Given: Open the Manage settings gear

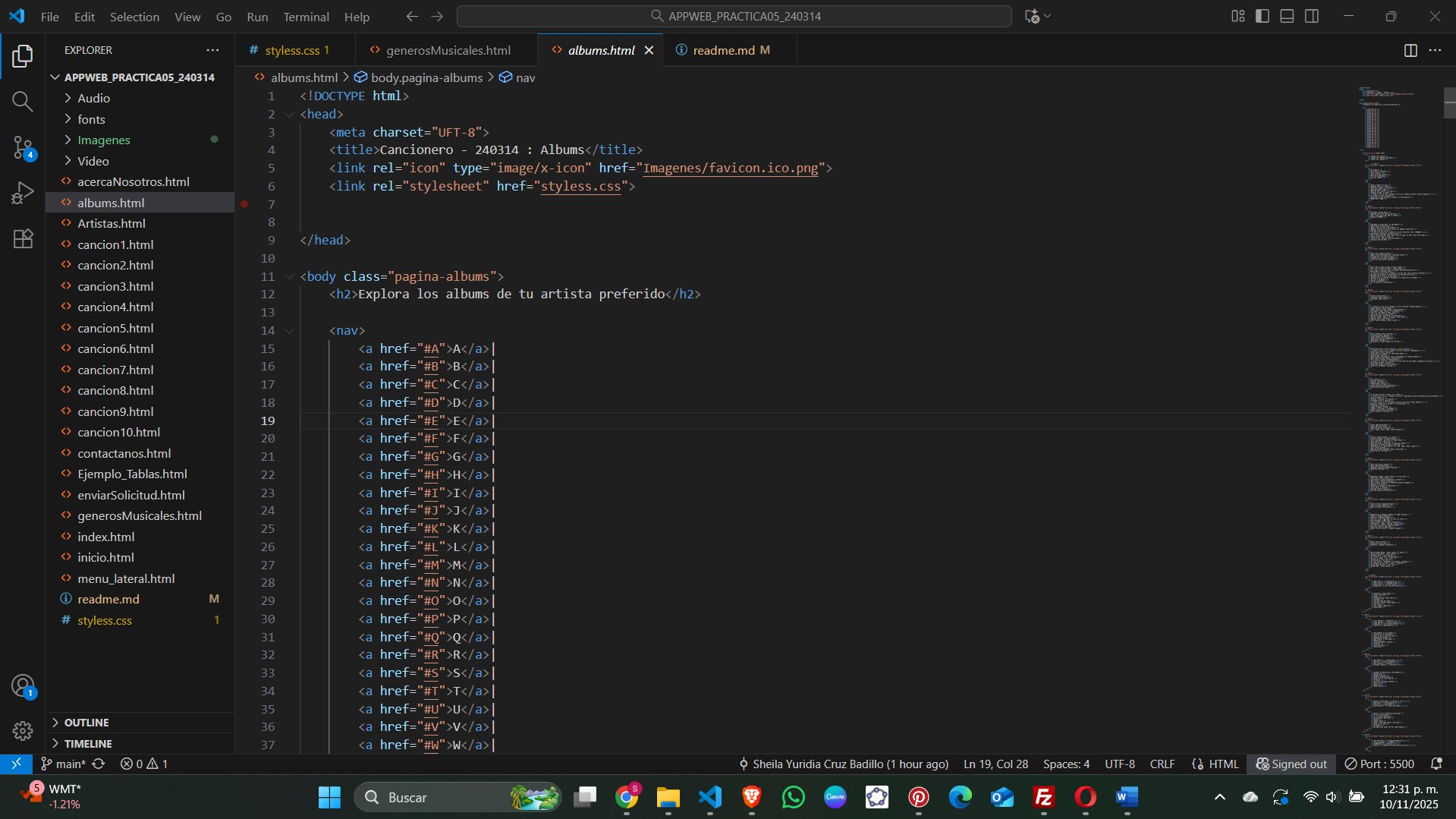Looking at the screenshot, I should coord(23,730).
